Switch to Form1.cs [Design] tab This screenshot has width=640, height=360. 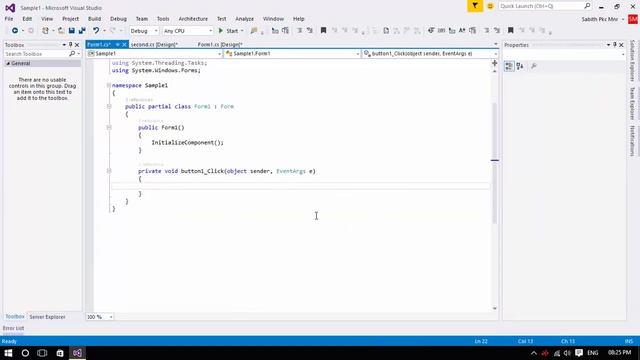coord(220,44)
